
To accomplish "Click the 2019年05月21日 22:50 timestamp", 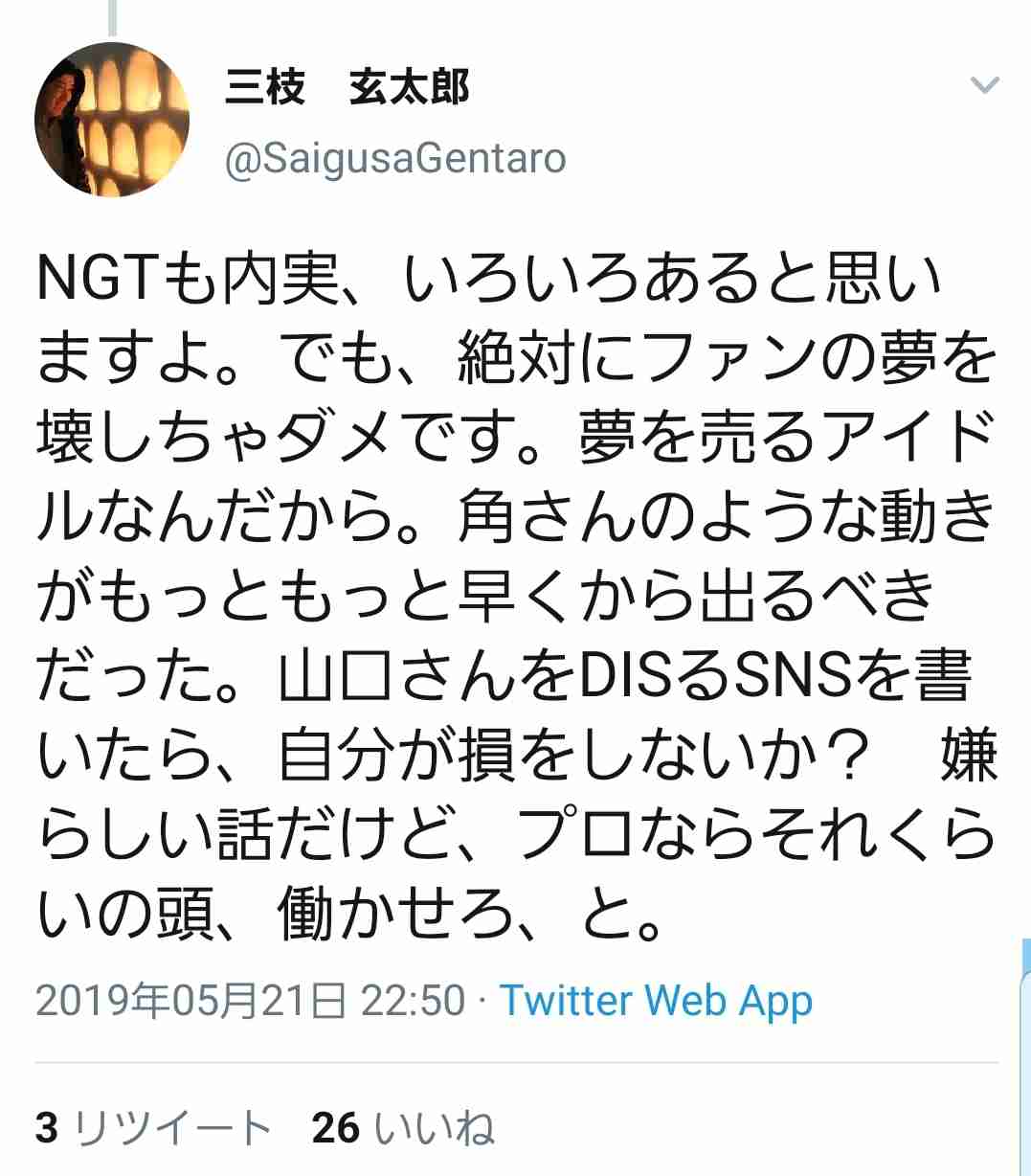I will (251, 1001).
